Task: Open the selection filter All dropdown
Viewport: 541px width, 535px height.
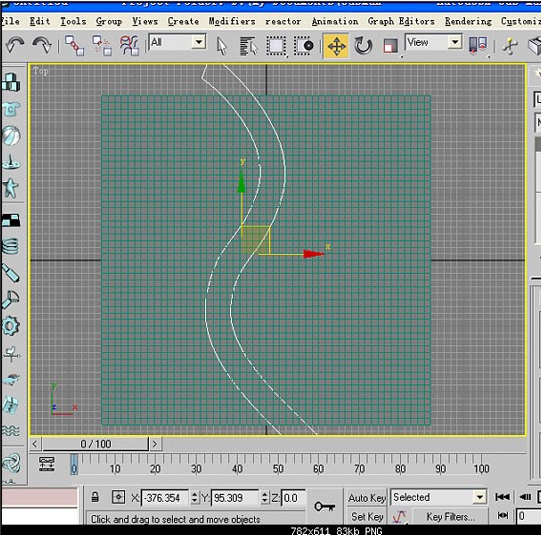Action: pos(177,42)
